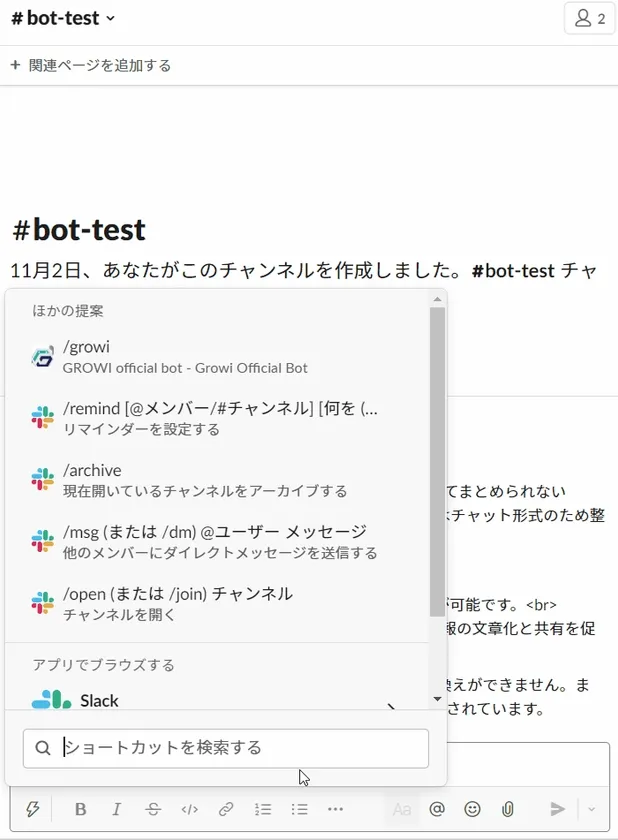The image size is (618, 840).
Task: Start an ordered numbered list
Action: tap(263, 809)
